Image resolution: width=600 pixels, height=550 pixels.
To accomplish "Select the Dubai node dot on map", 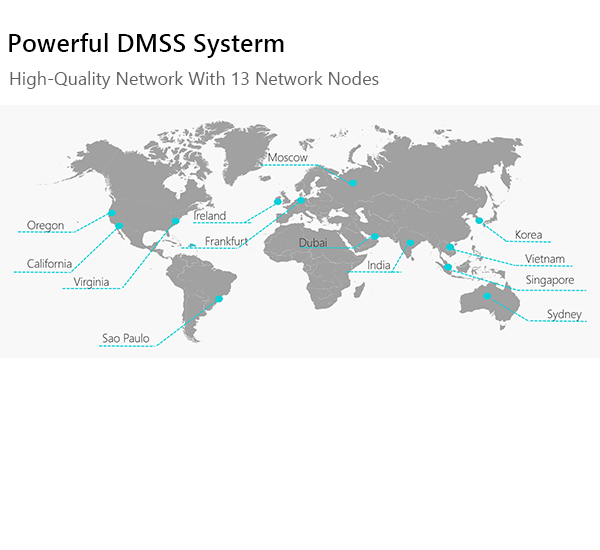I will pyautogui.click(x=374, y=237).
